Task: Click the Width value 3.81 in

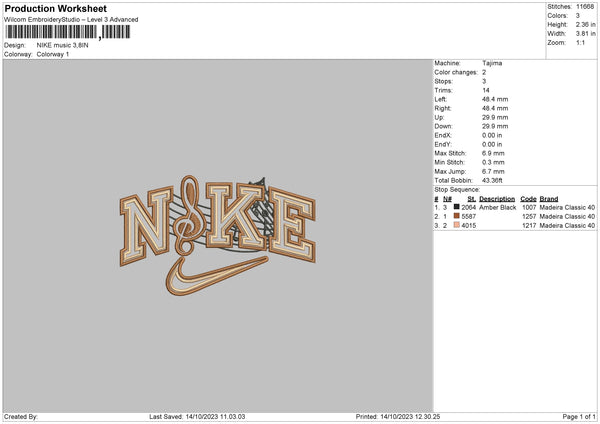Action: pyautogui.click(x=585, y=34)
